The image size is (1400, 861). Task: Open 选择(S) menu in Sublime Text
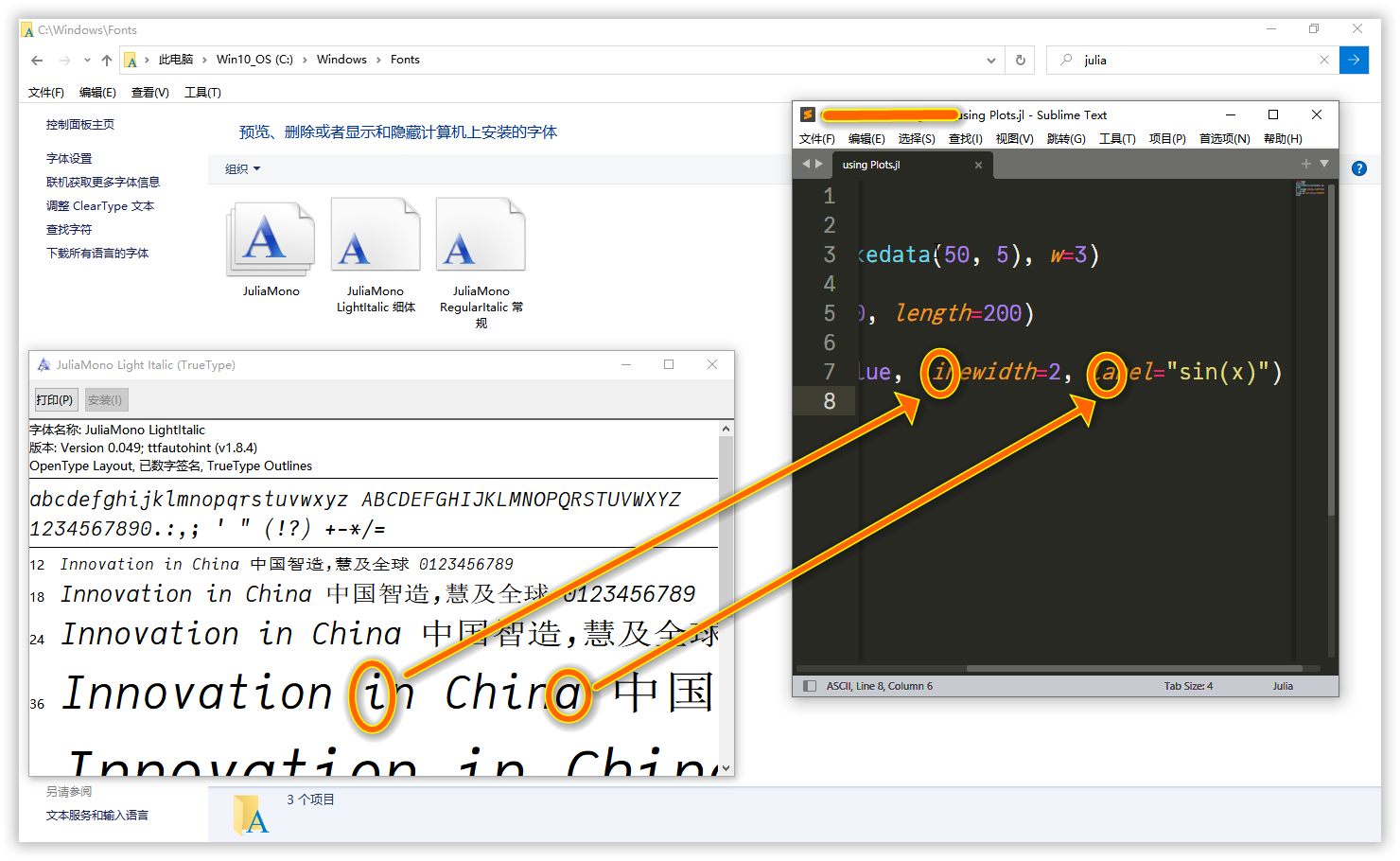(917, 139)
